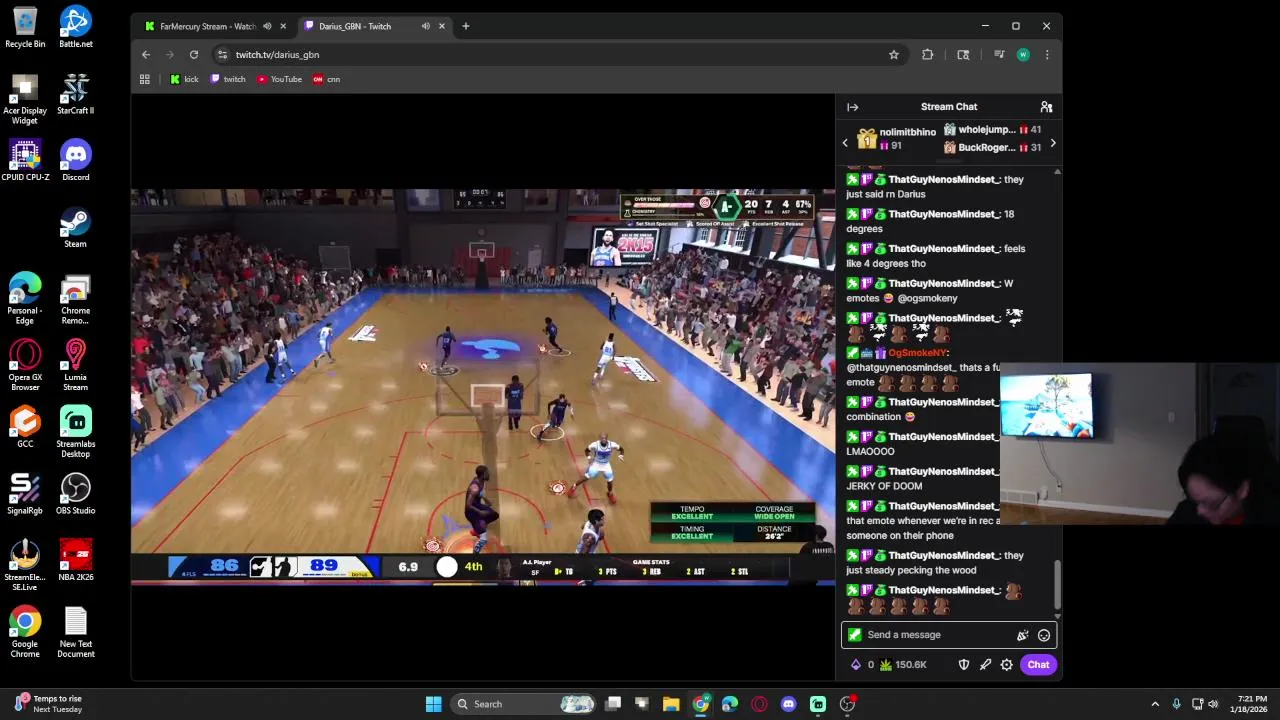
Task: Open a new browser tab
Action: tap(465, 26)
